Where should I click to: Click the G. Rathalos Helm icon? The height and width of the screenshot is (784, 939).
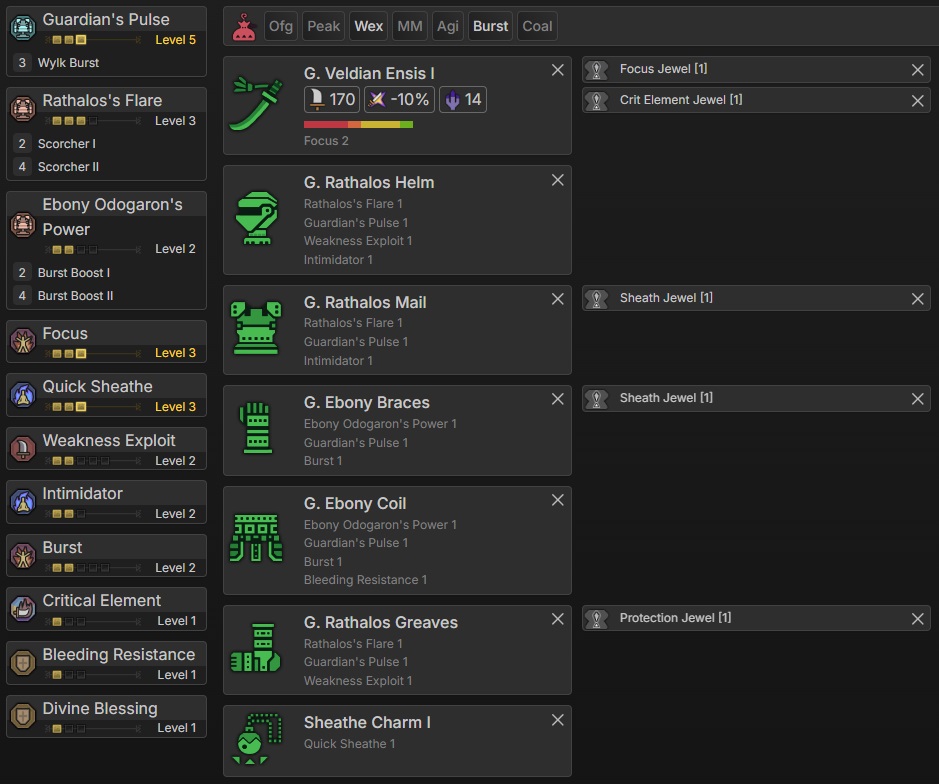click(256, 219)
